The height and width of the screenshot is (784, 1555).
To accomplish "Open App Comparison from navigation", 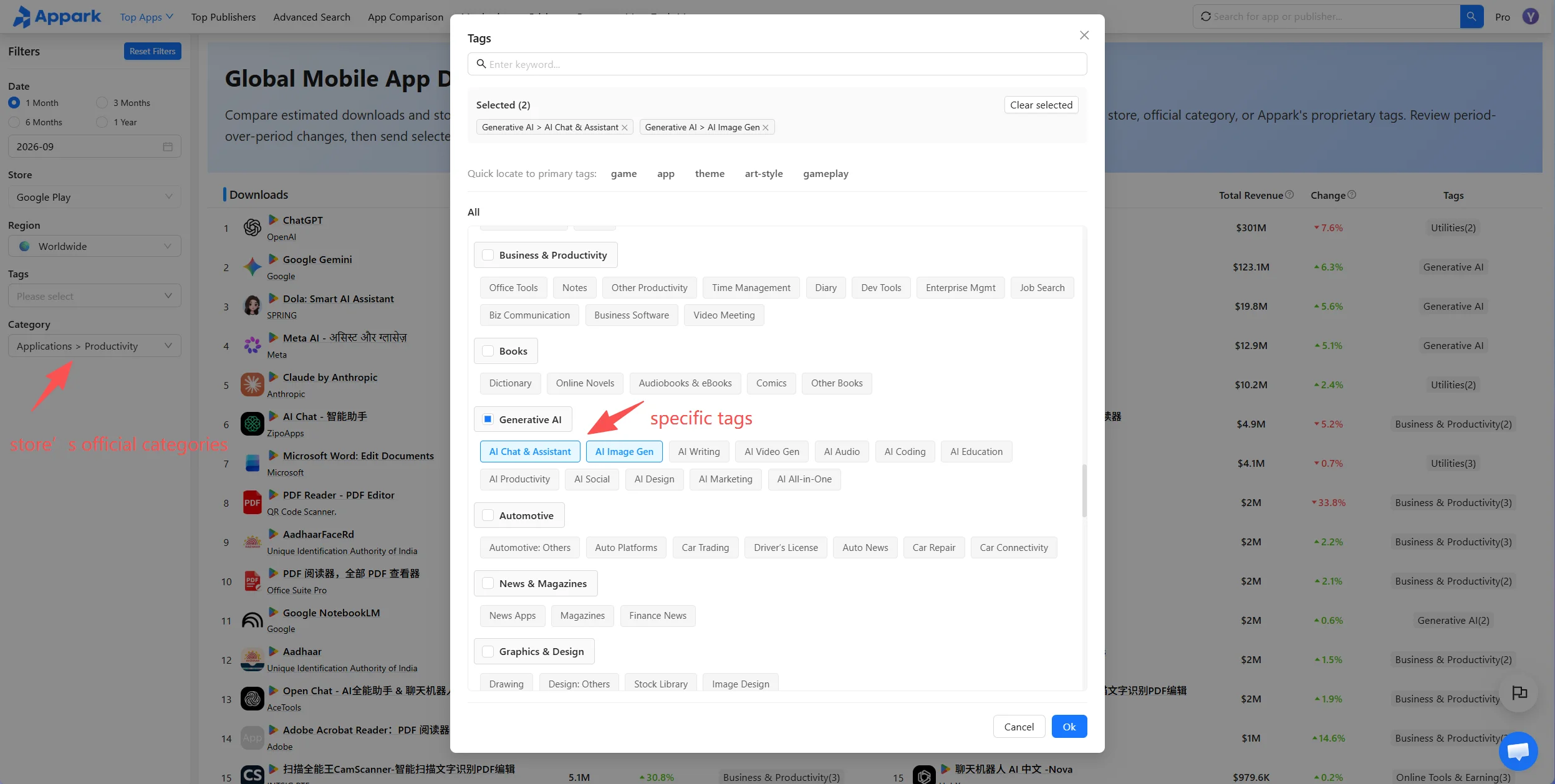I will [405, 17].
